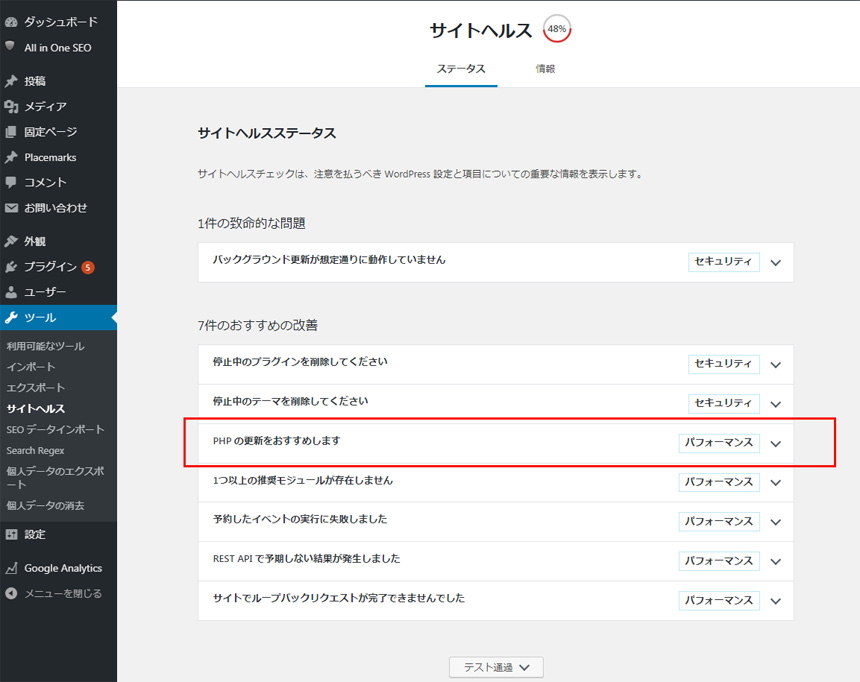The image size is (860, 682).
Task: Open 個人データのエクスポート submenu link
Action: click(x=55, y=478)
